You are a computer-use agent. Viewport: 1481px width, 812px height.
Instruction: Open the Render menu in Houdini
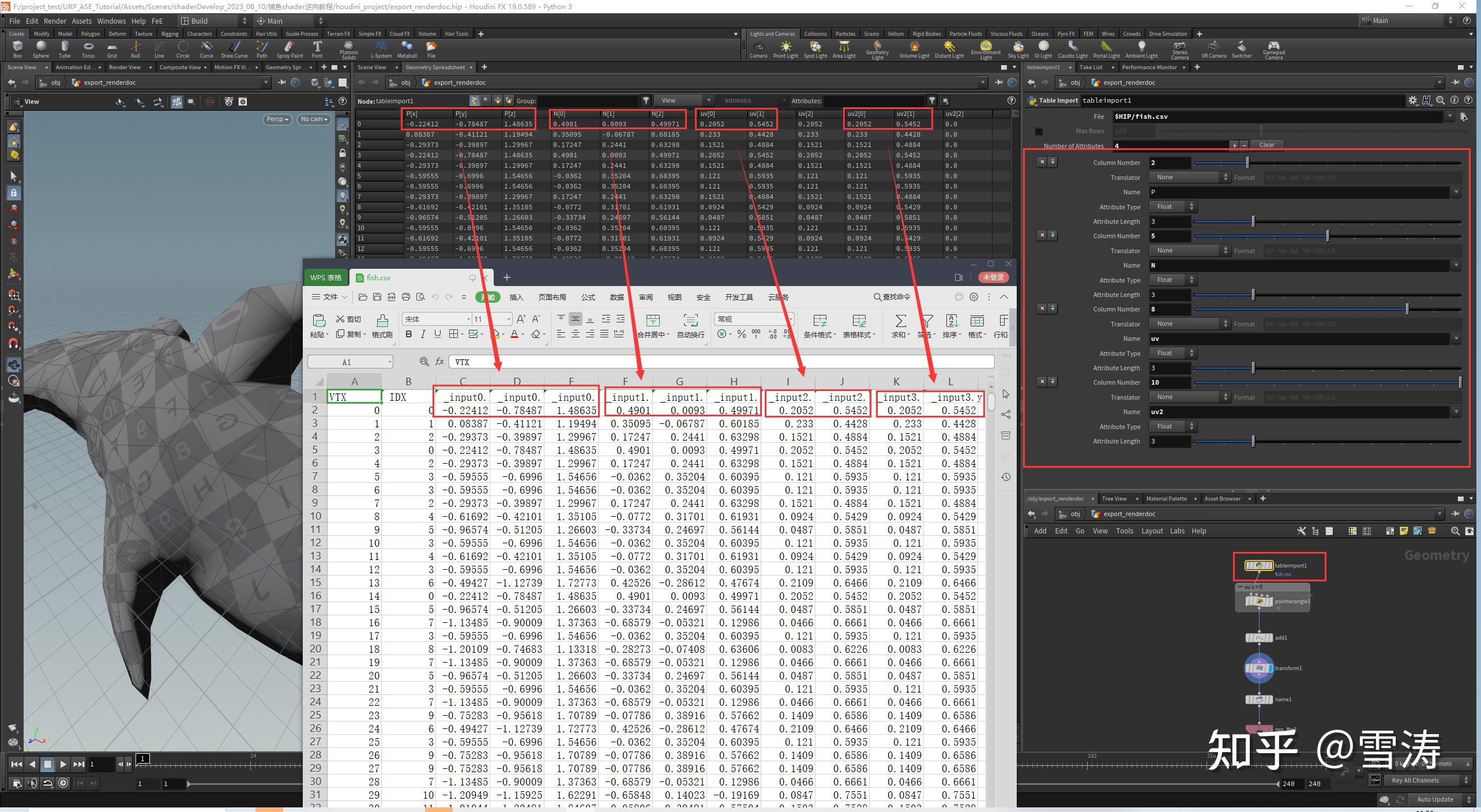[x=55, y=21]
